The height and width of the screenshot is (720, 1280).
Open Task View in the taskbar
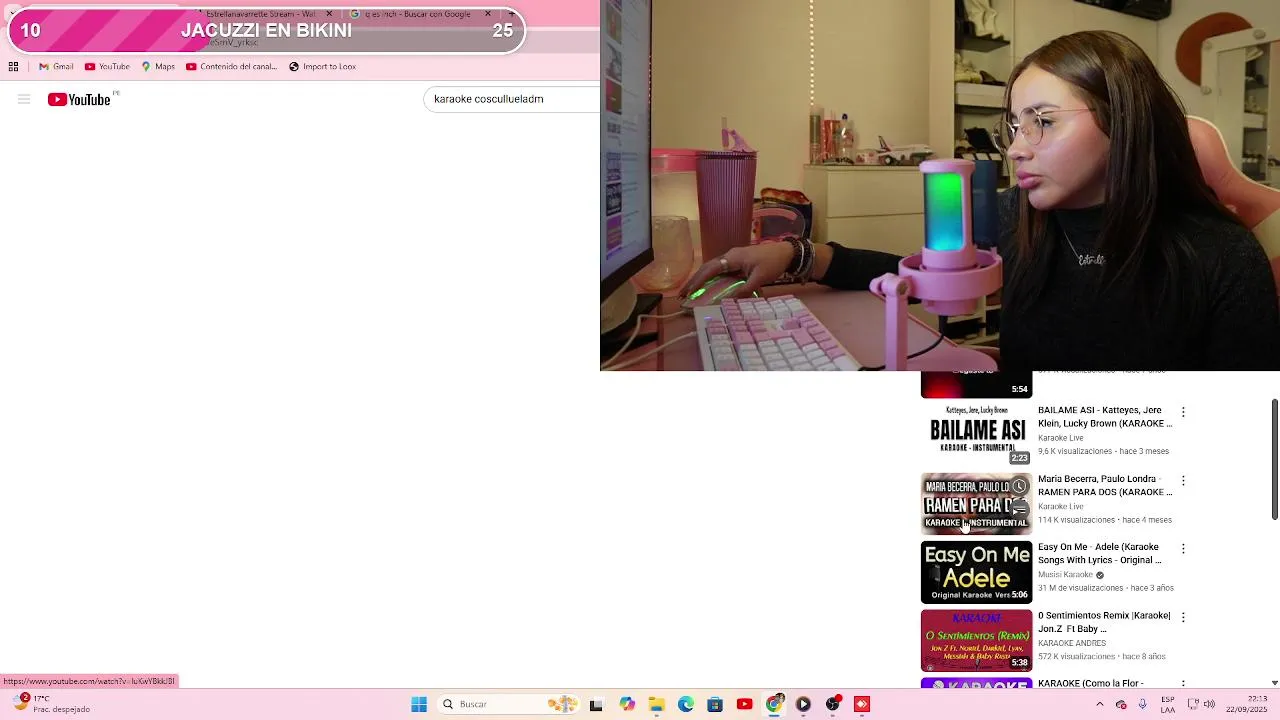point(596,704)
